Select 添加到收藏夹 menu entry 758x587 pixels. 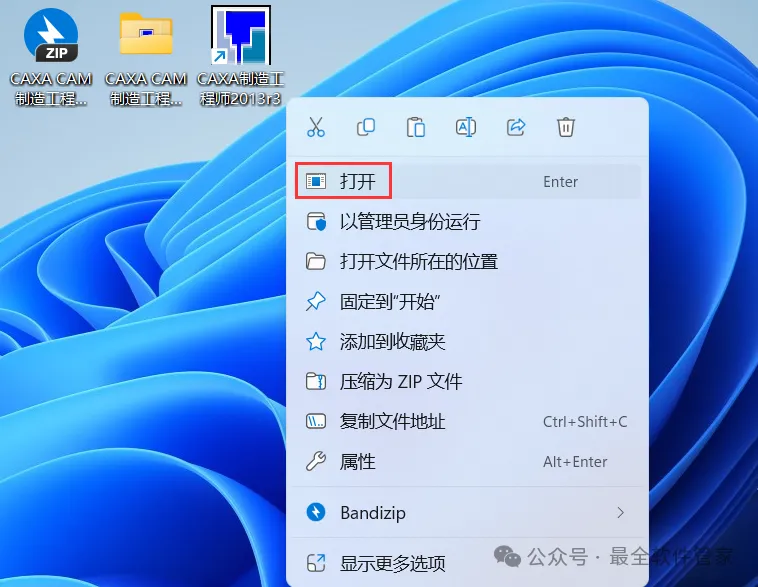coord(467,342)
